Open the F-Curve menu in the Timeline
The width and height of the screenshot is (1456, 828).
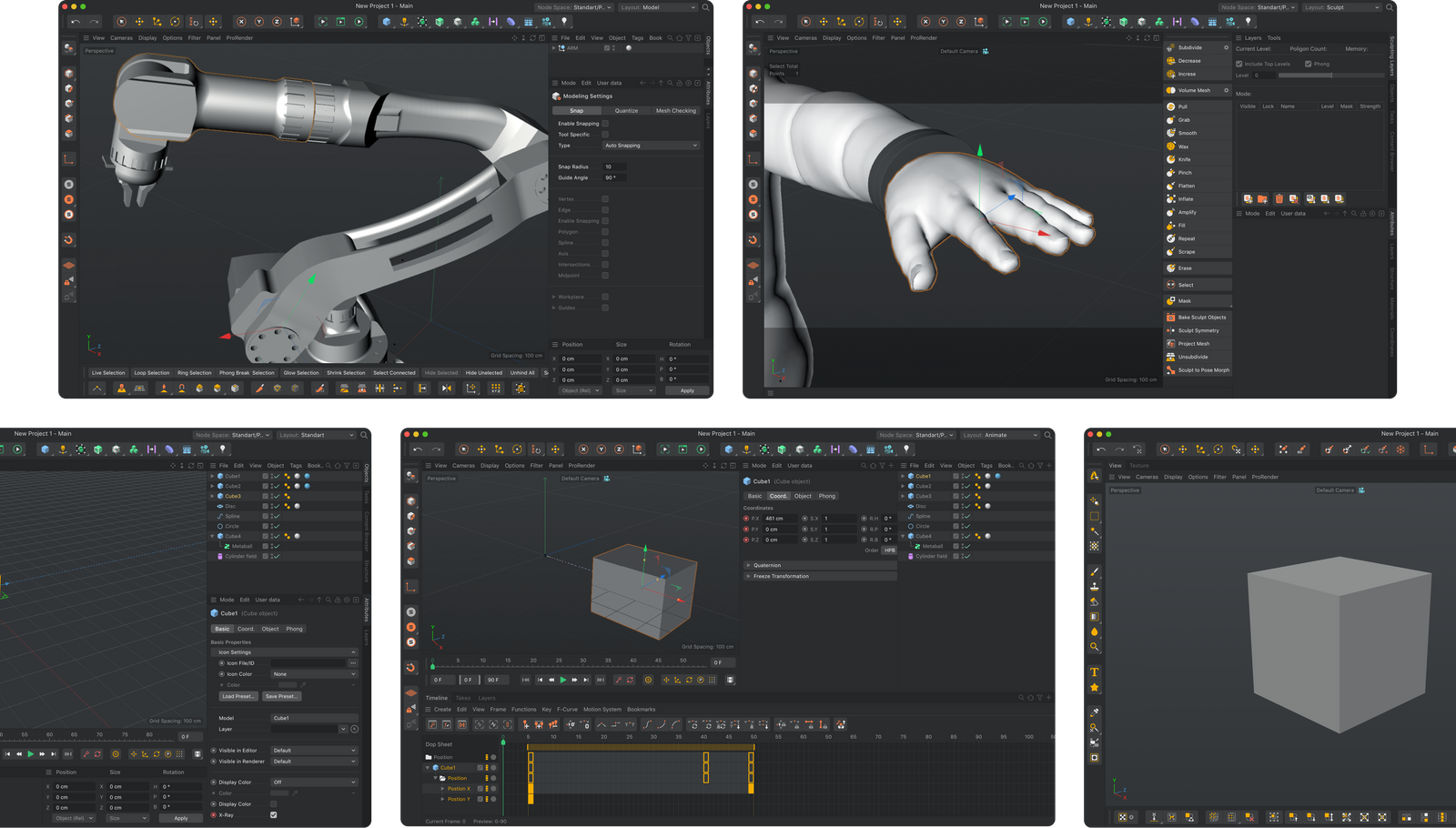pos(566,709)
